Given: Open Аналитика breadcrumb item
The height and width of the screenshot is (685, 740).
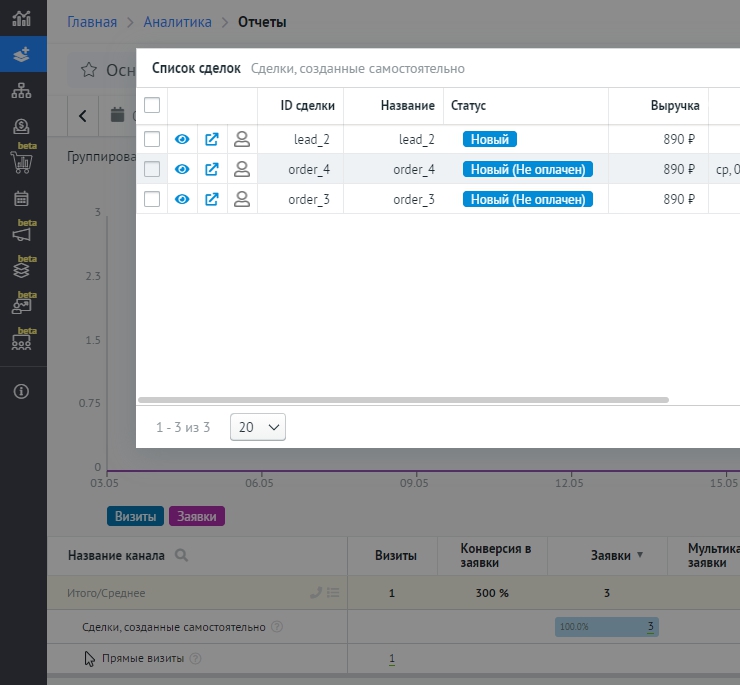Looking at the screenshot, I should click(177, 22).
